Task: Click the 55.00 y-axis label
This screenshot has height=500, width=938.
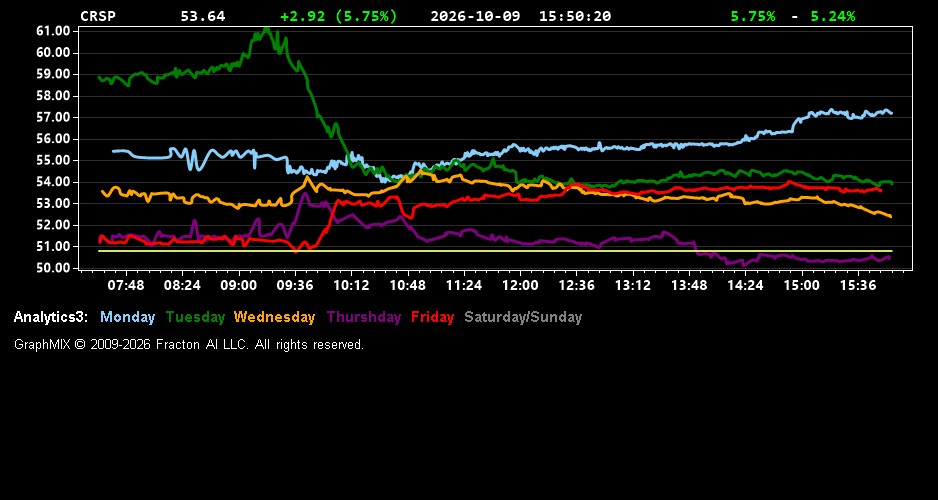Action: click(54, 160)
